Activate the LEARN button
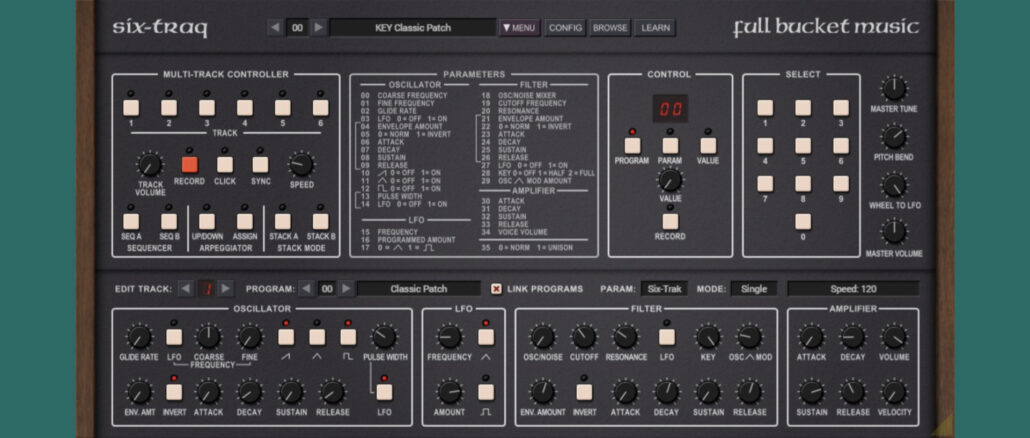 (x=655, y=28)
